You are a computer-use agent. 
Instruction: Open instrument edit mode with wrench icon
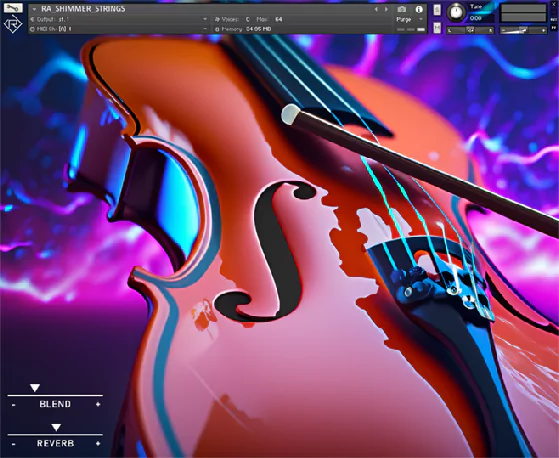[x=13, y=7]
